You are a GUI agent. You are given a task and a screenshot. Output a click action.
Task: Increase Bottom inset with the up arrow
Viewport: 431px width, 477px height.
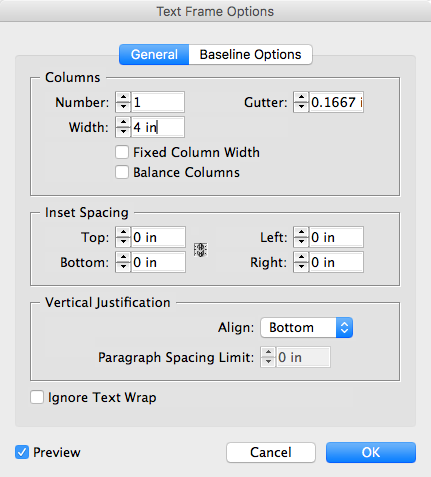[123, 257]
